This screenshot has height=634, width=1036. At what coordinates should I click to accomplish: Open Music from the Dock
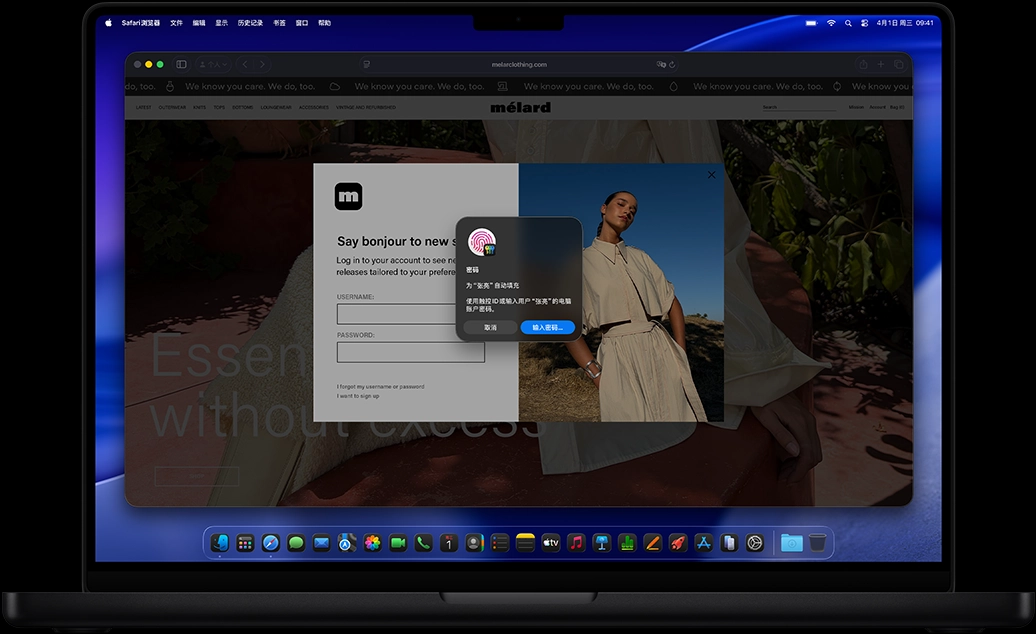click(x=576, y=542)
